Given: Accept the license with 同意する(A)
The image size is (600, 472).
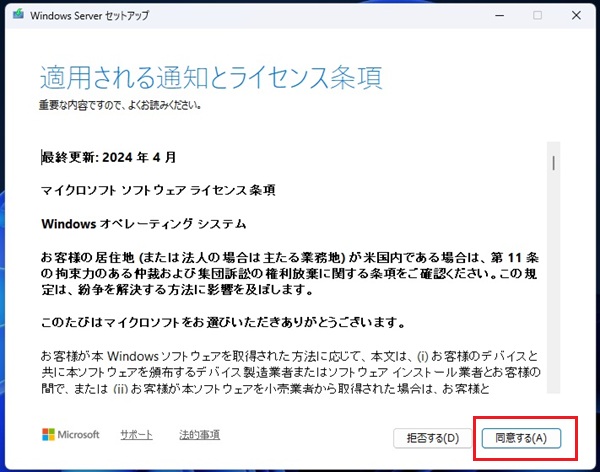Looking at the screenshot, I should tap(521, 438).
